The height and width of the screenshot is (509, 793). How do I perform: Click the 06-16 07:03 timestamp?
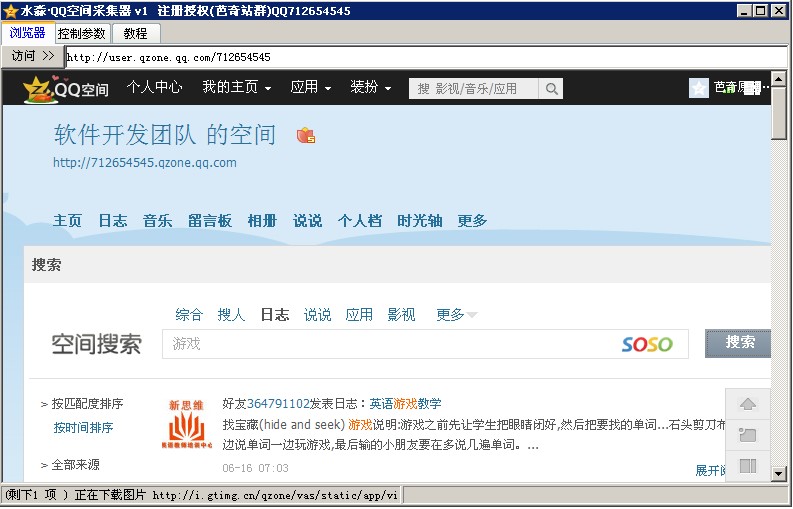click(255, 468)
